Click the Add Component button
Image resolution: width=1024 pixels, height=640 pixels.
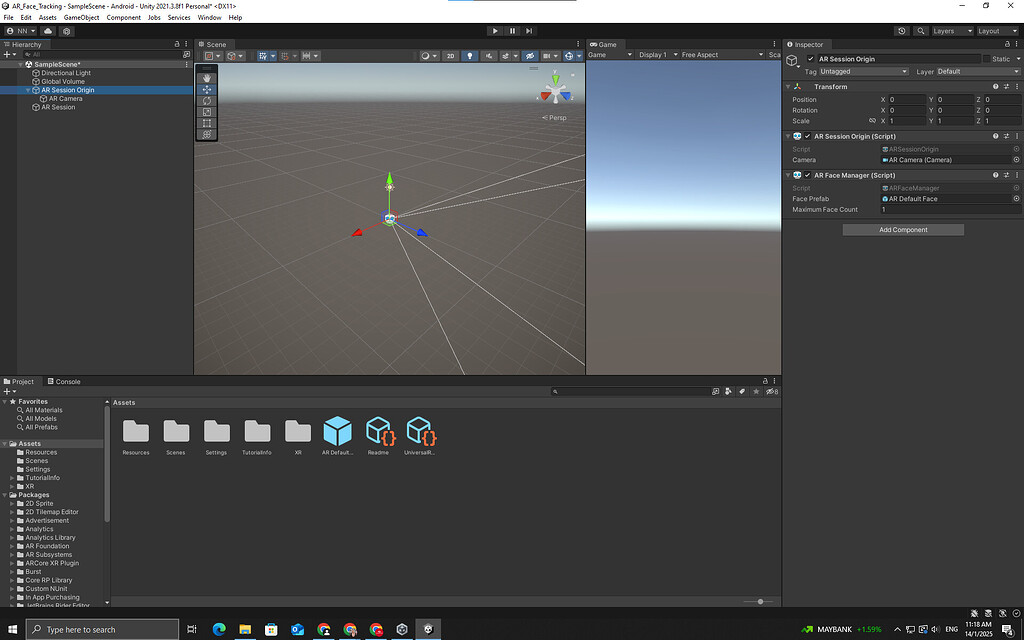(902, 229)
